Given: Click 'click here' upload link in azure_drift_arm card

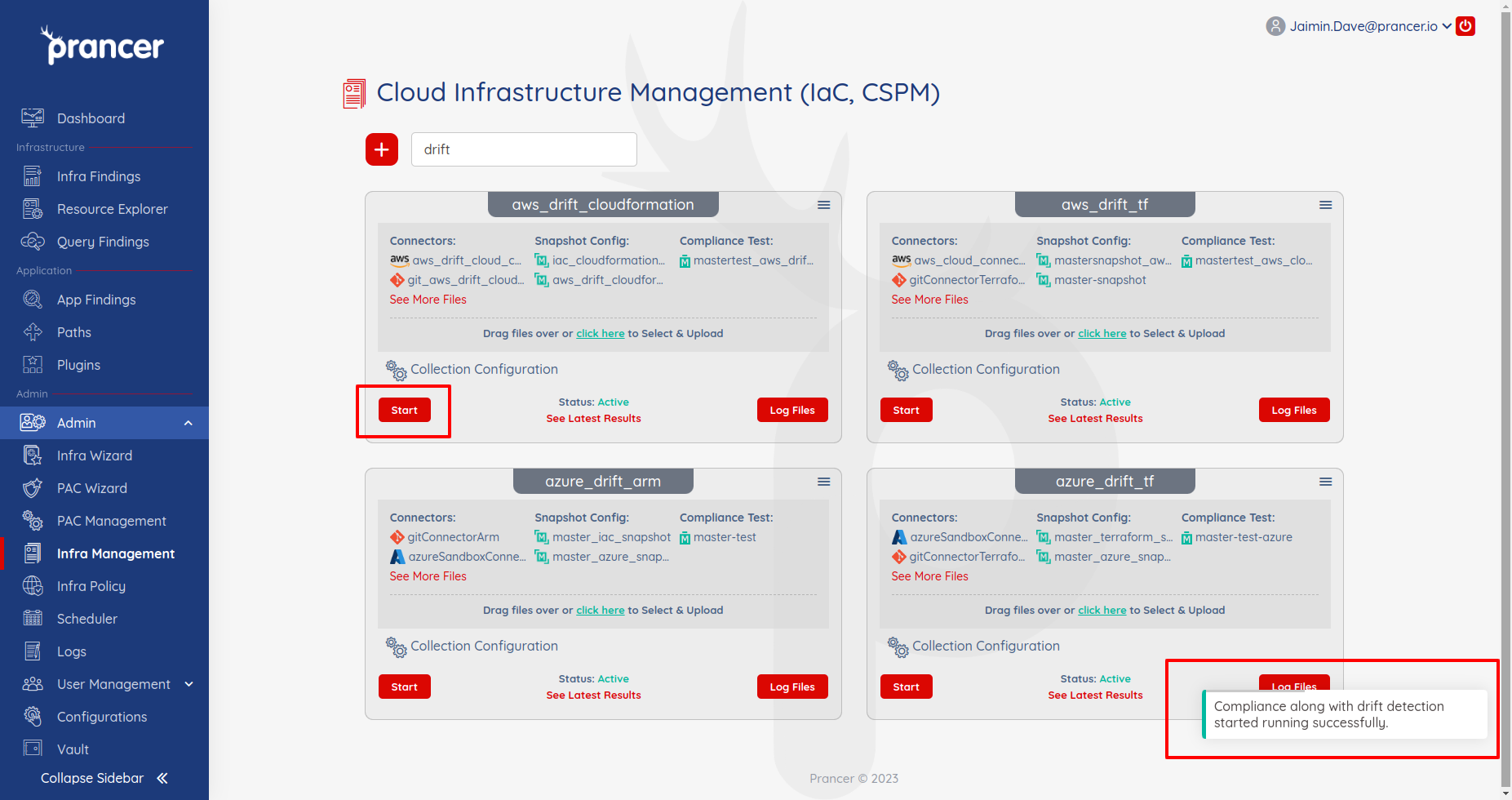Looking at the screenshot, I should 601,611.
